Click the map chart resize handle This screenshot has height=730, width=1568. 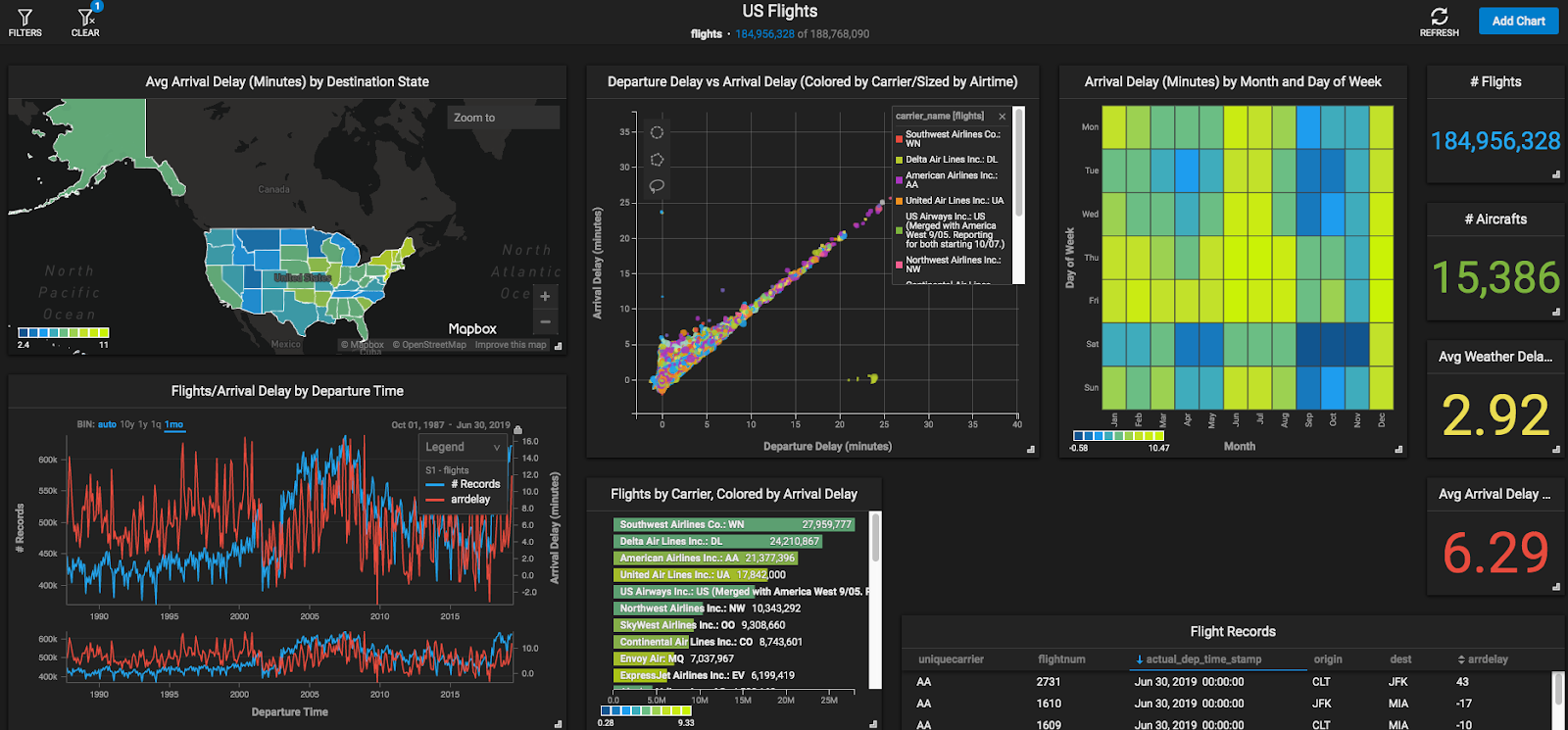click(558, 346)
